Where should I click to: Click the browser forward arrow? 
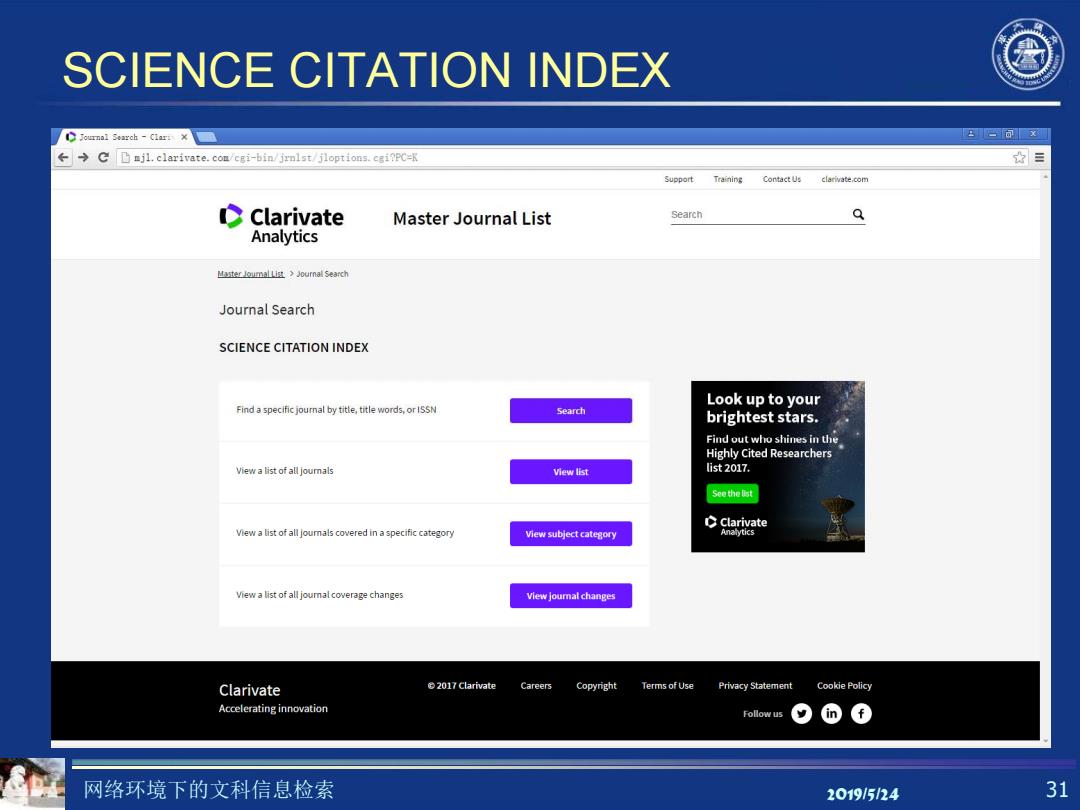point(83,158)
